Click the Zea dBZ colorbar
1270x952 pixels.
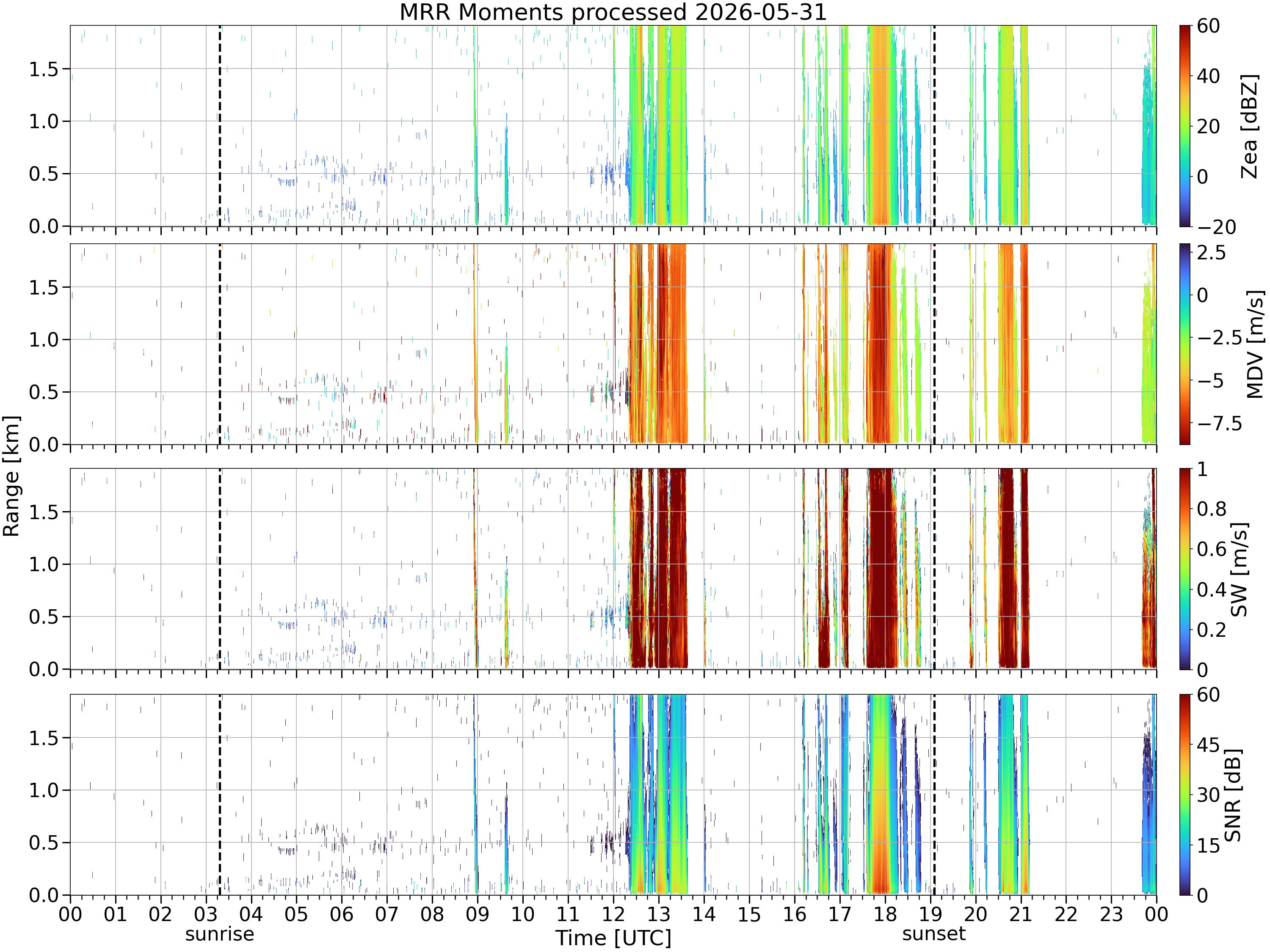pos(1185,126)
